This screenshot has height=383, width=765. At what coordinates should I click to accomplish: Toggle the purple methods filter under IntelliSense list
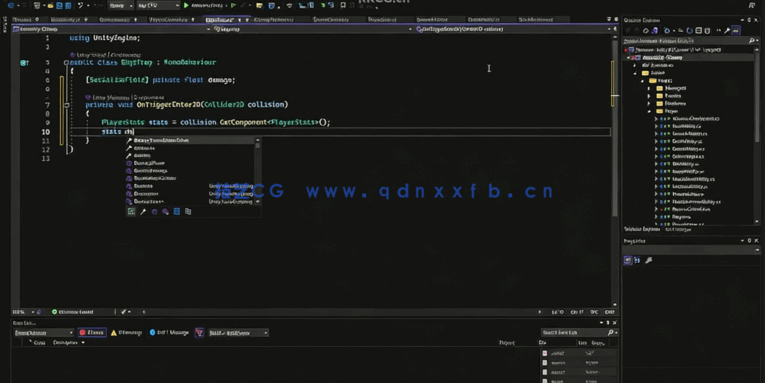(154, 212)
